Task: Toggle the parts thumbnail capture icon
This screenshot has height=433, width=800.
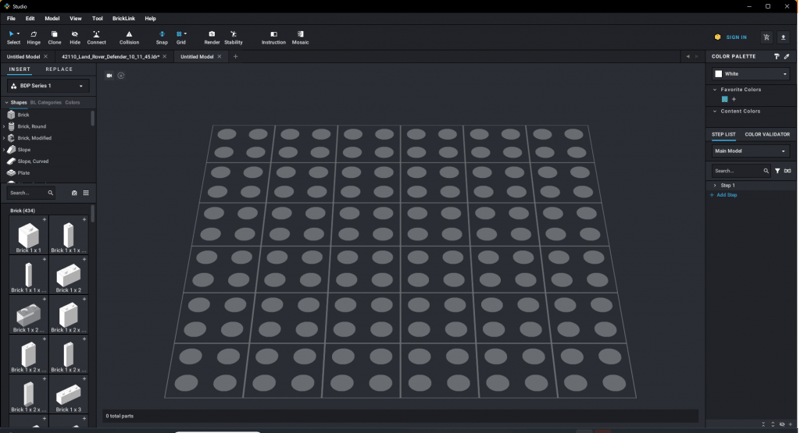Action: click(74, 193)
